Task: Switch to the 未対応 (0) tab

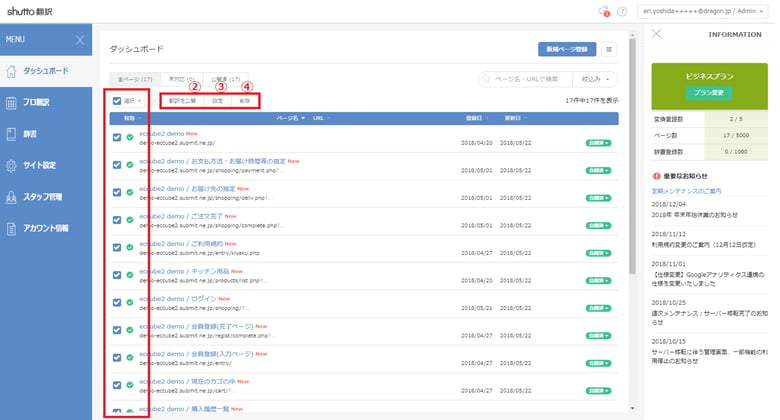Action: [x=182, y=79]
